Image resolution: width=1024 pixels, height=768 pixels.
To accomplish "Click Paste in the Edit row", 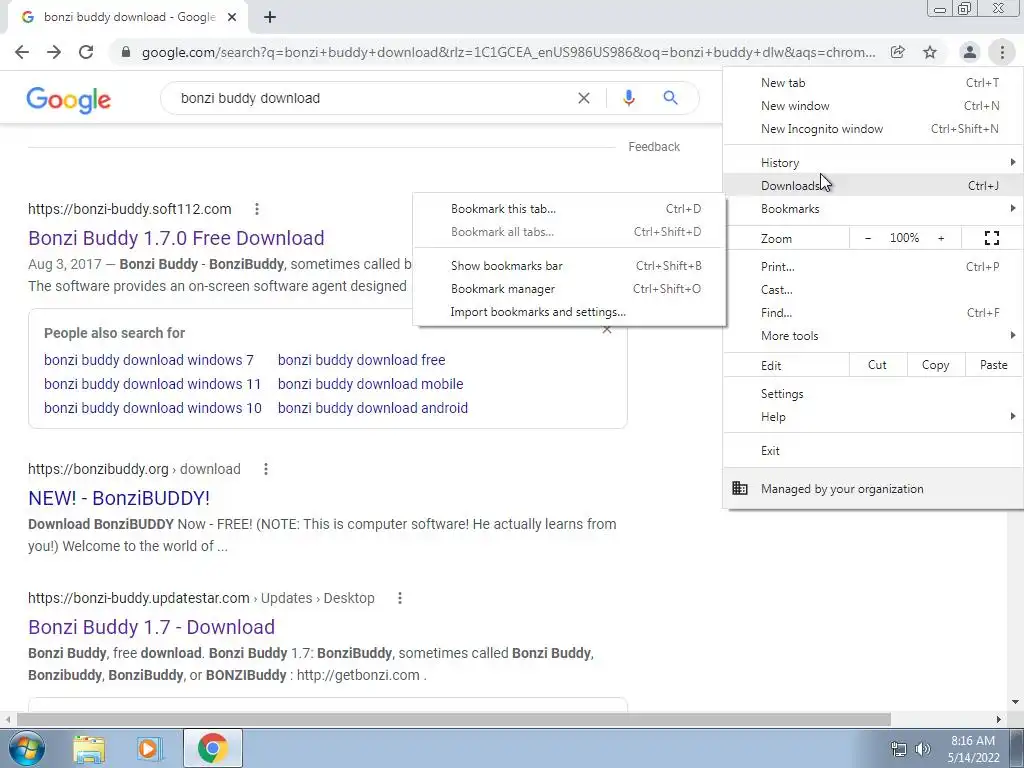I will coord(993,365).
